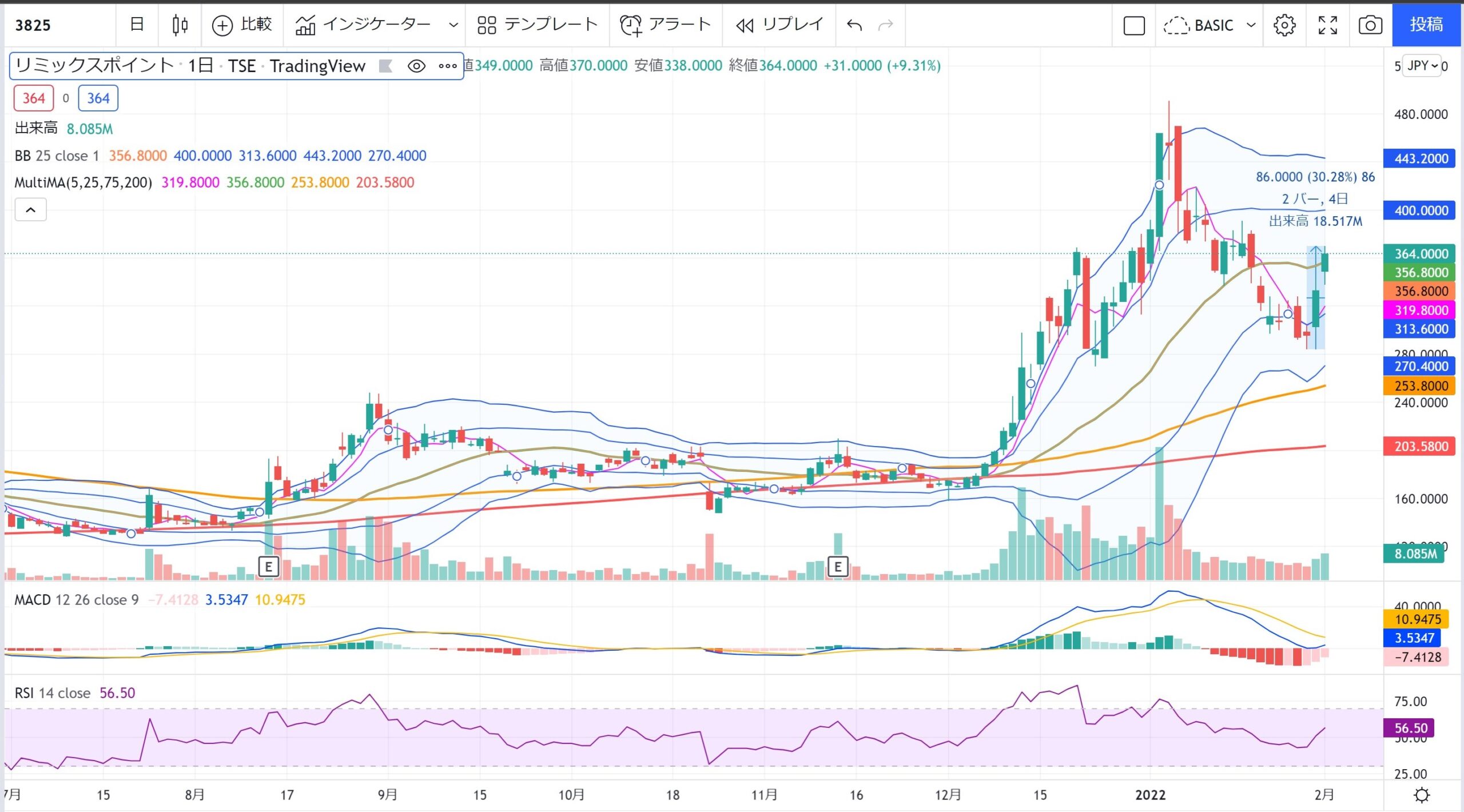Select the BB 25 close 1 indicator legend
The height and width of the screenshot is (812, 1464).
[57, 156]
